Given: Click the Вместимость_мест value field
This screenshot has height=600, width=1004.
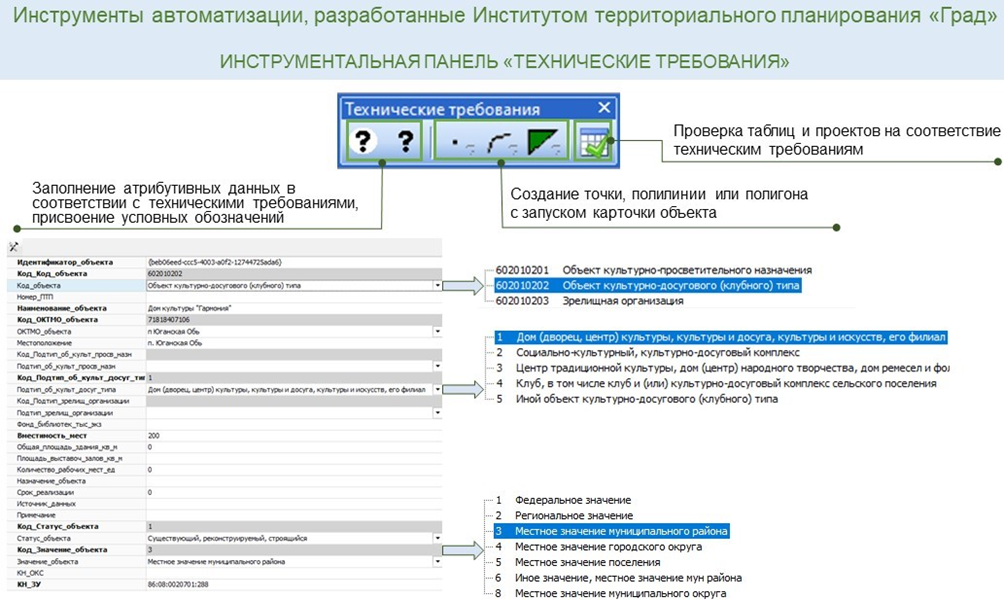Looking at the screenshot, I should [290, 435].
